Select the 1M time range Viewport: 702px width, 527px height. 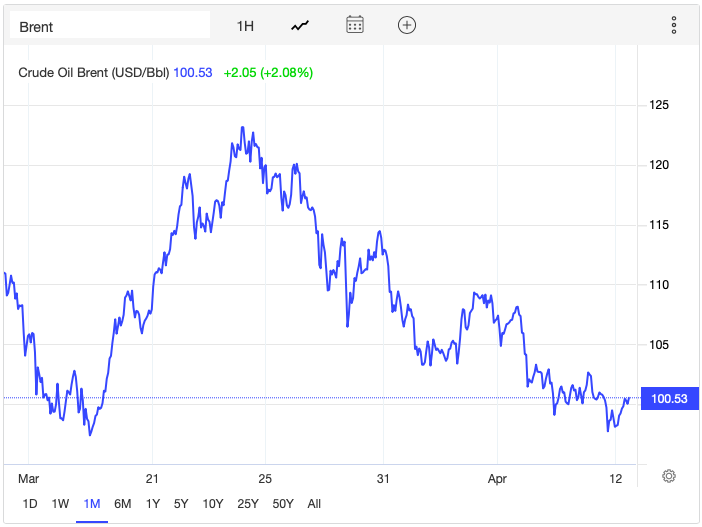[92, 503]
